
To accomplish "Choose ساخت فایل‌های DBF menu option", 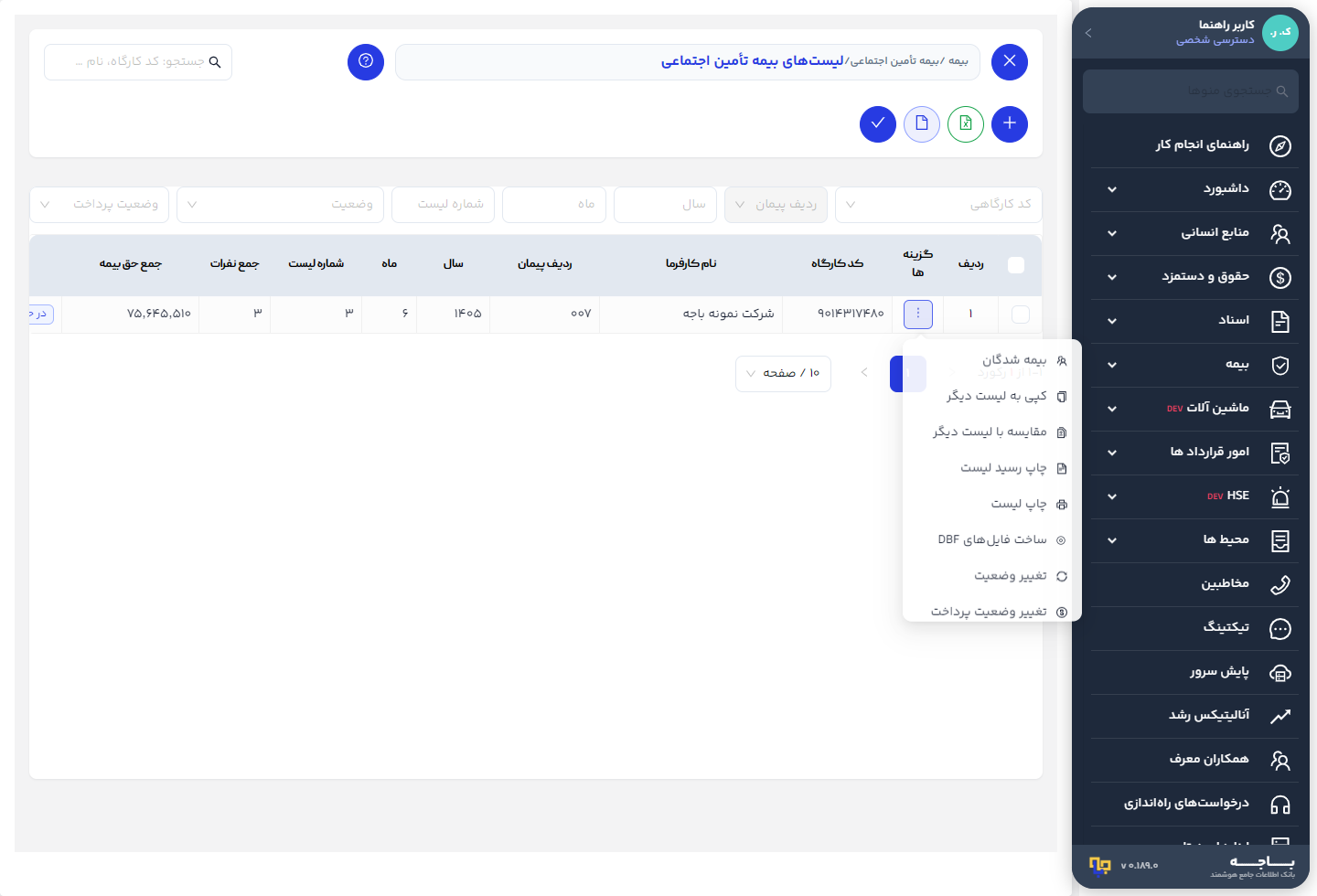I will (992, 539).
